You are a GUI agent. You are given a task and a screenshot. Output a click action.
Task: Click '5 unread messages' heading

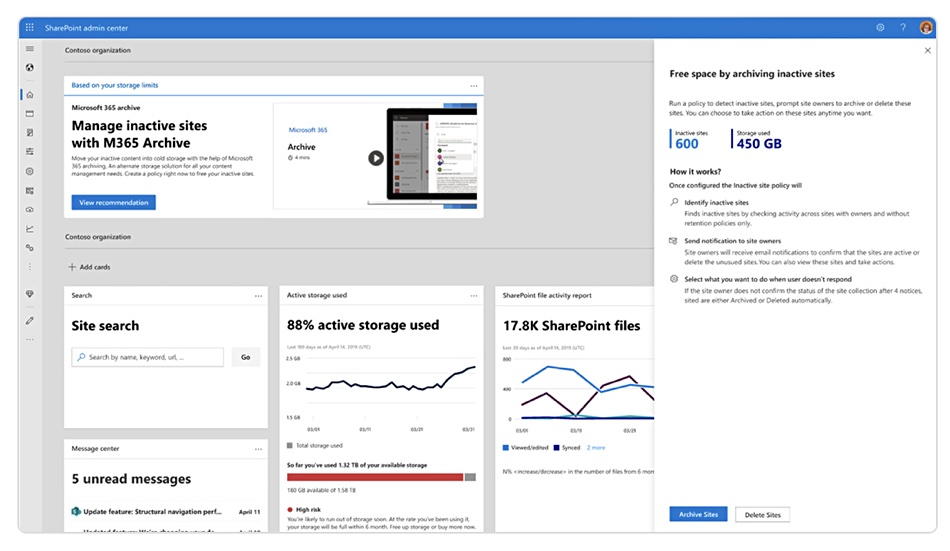pos(131,479)
